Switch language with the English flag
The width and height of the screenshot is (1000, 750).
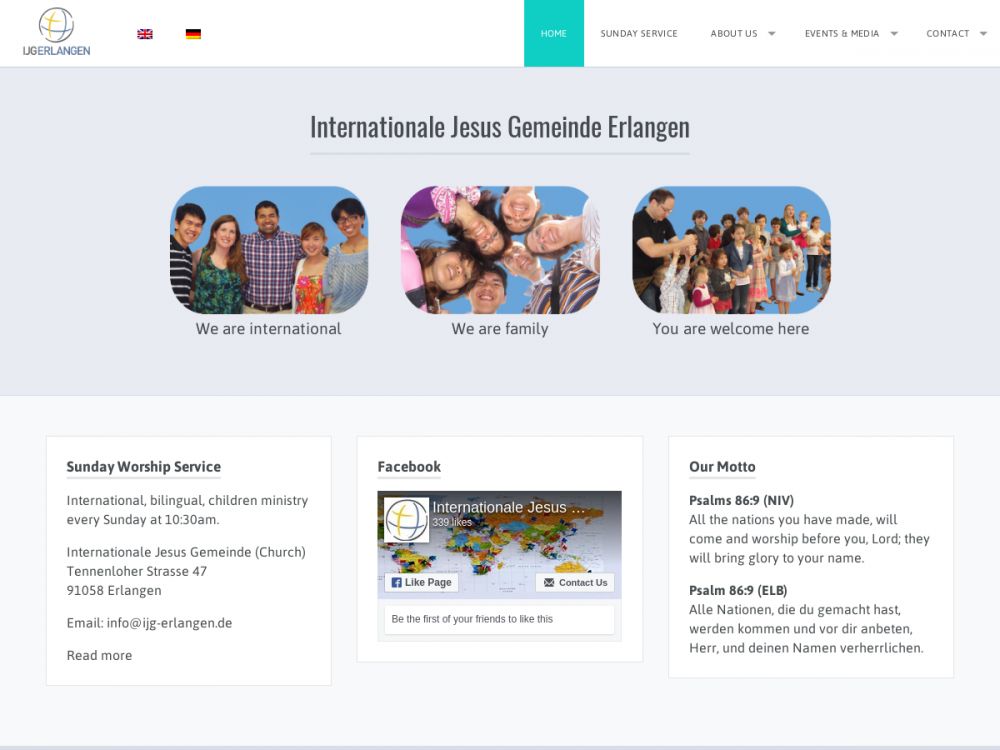[145, 34]
